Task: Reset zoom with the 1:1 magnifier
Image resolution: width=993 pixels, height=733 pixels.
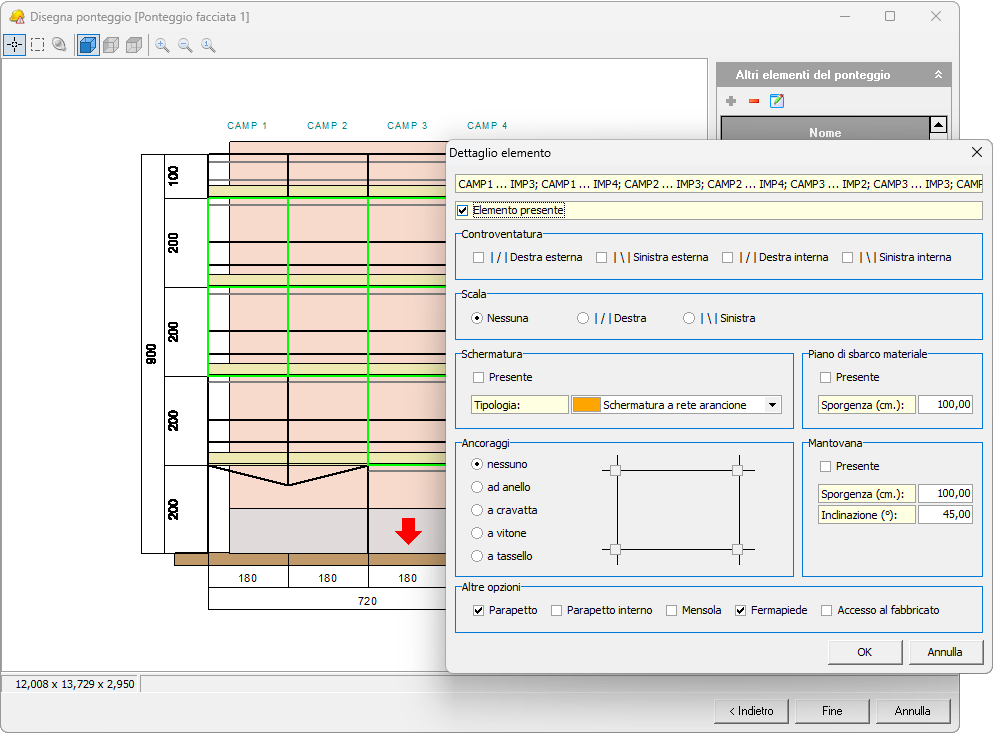Action: tap(208, 45)
